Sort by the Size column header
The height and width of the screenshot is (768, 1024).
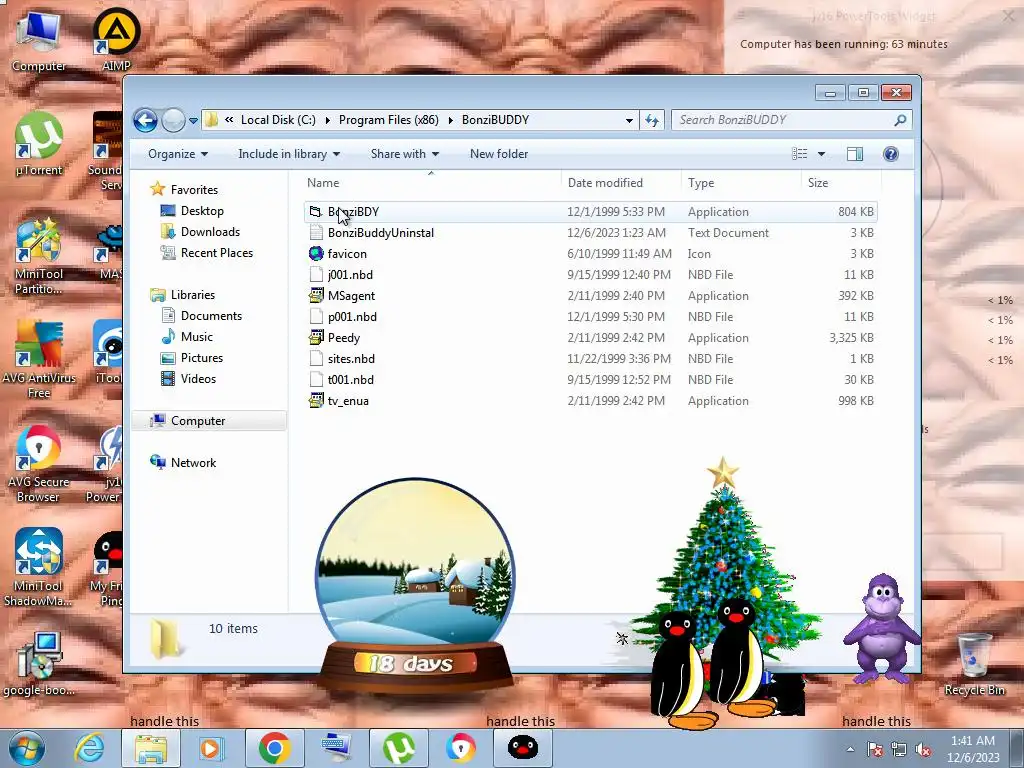(x=841, y=183)
